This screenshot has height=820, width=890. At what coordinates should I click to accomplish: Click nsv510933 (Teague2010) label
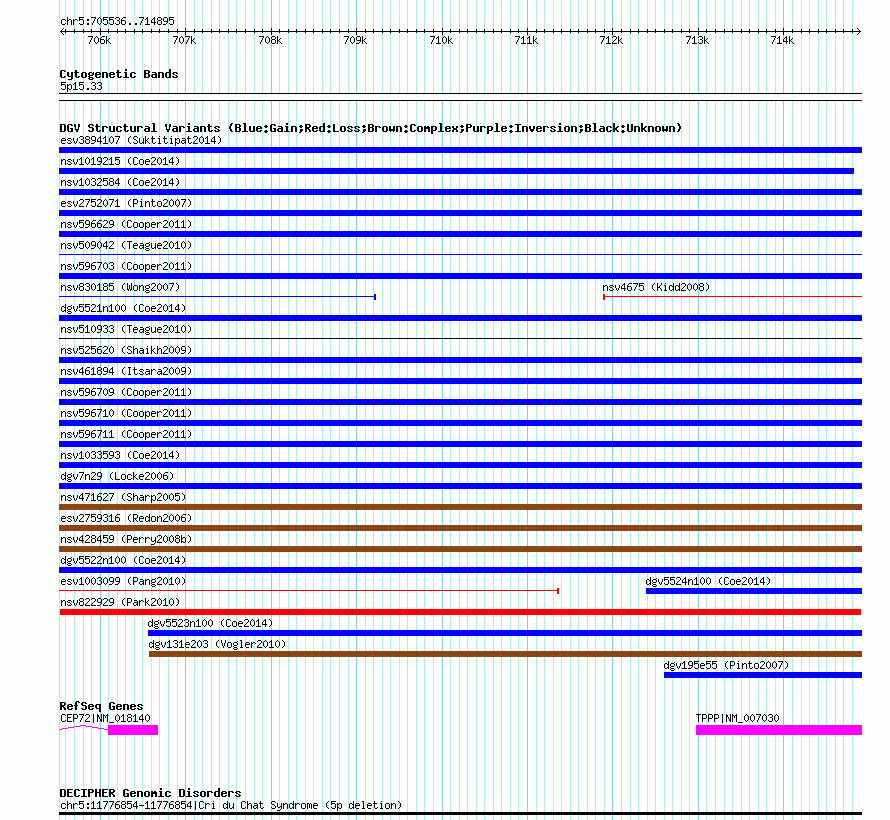126,329
